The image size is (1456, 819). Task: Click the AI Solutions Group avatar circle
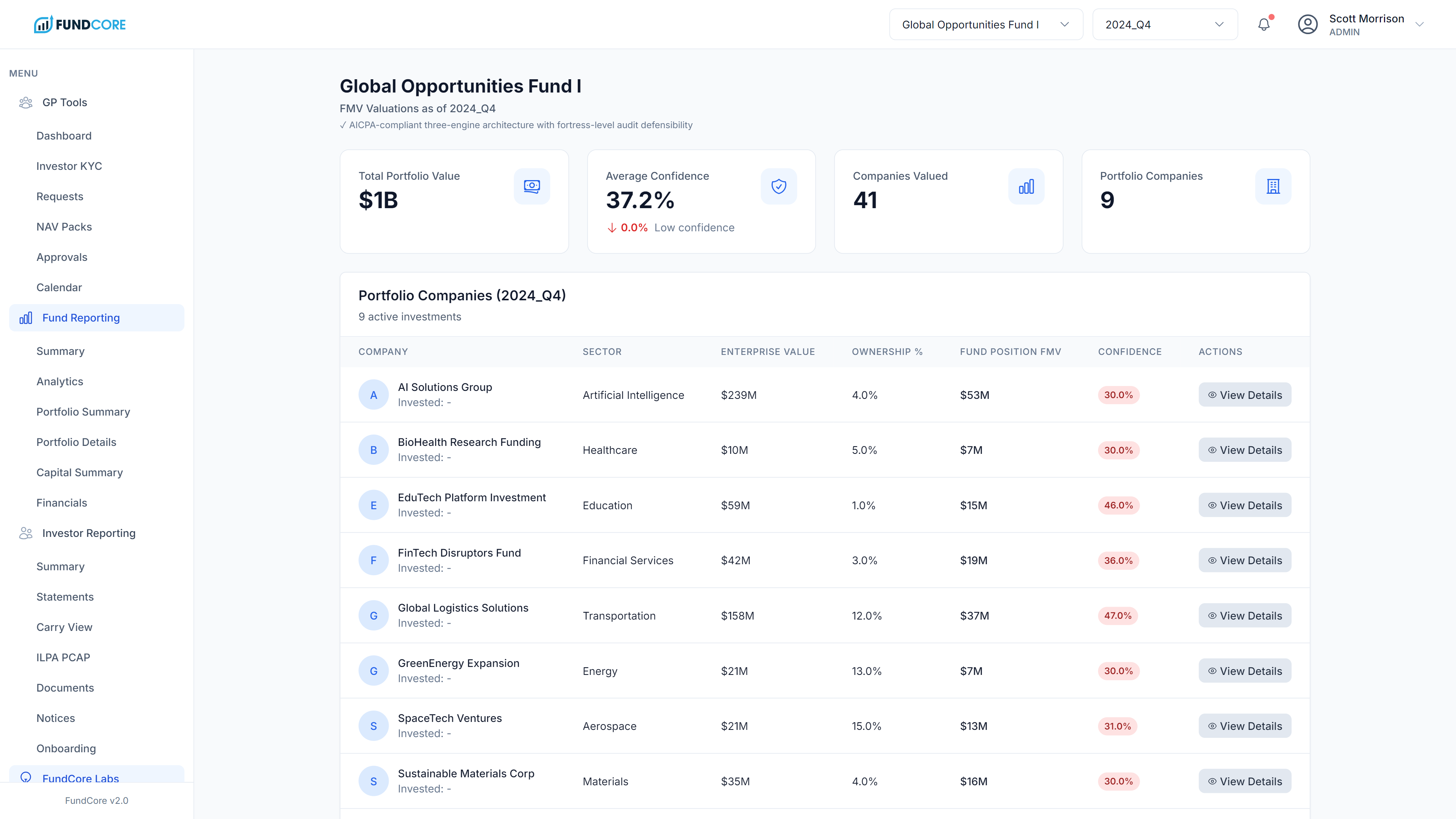tap(373, 394)
